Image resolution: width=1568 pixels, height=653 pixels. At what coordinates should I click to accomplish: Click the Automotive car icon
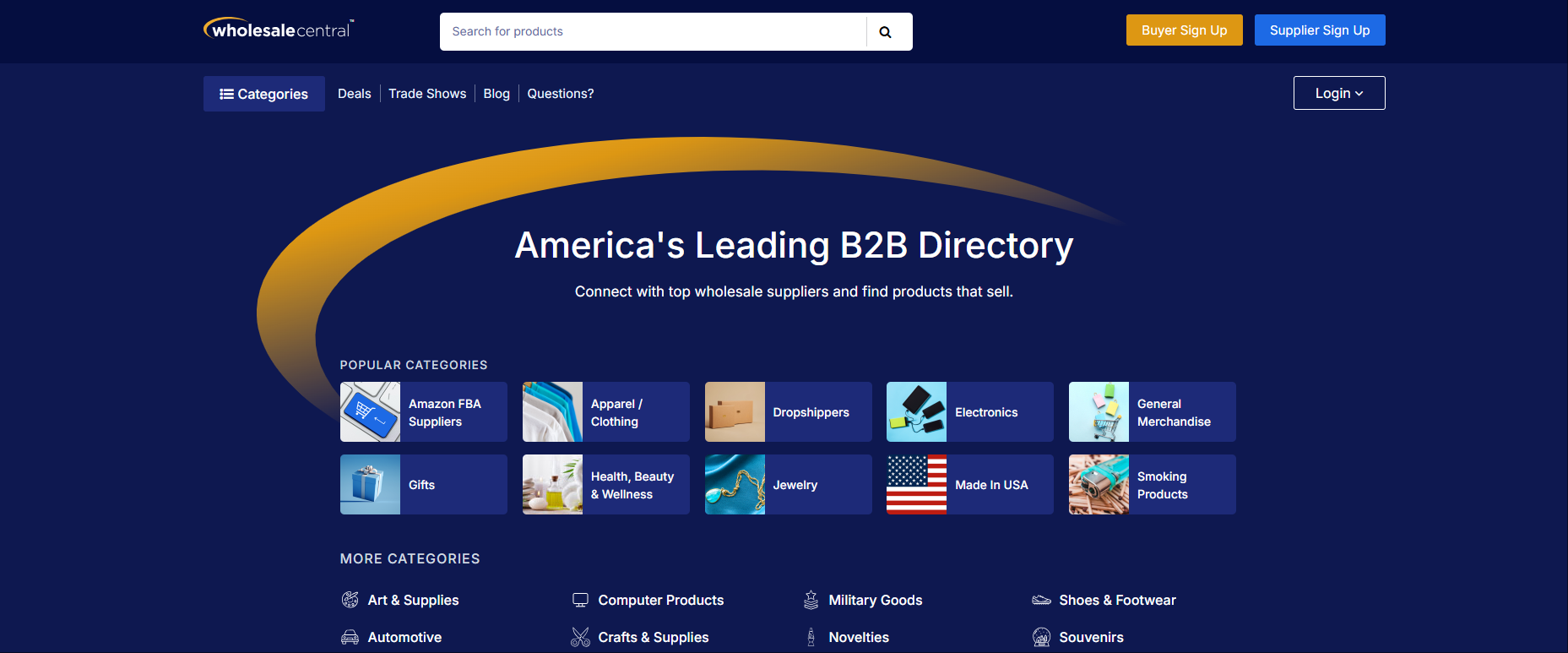[x=350, y=637]
